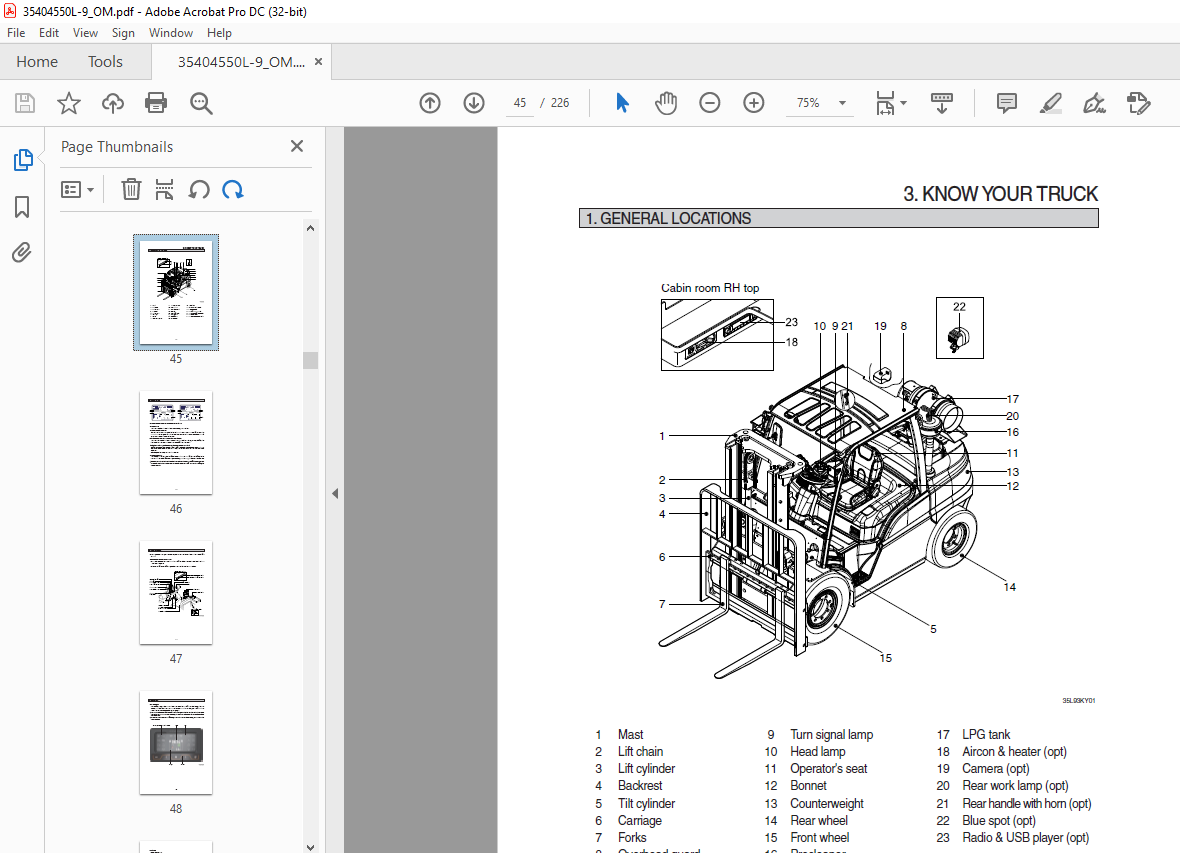Click the 'Mast' legend entry
Image resolution: width=1180 pixels, height=853 pixels.
(631, 734)
